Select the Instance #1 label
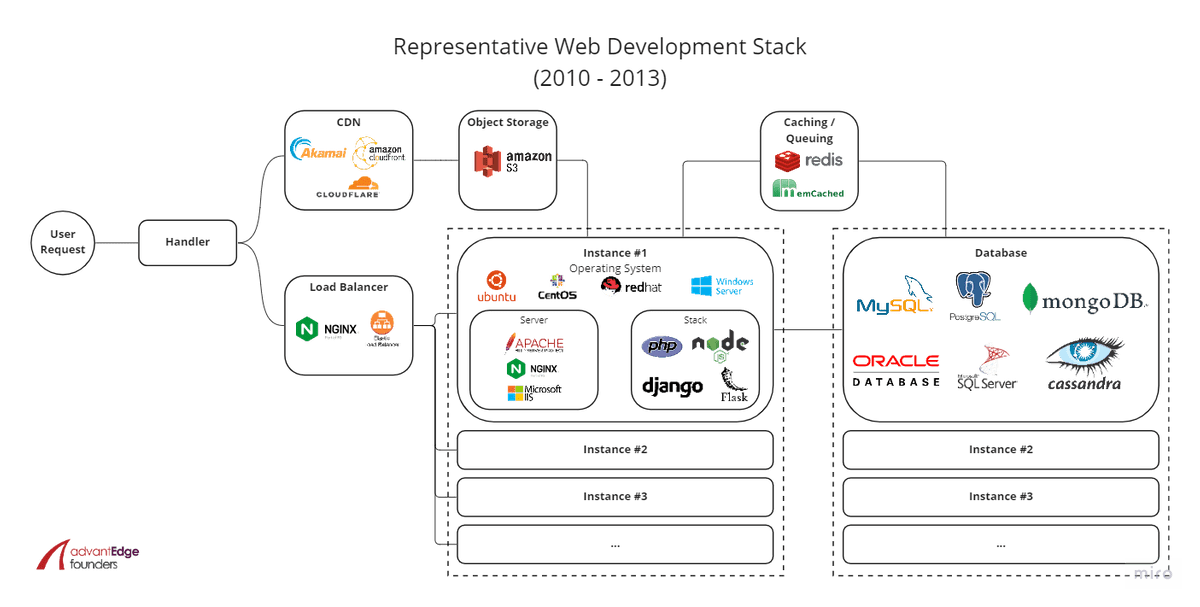The width and height of the screenshot is (1200, 607). (615, 253)
